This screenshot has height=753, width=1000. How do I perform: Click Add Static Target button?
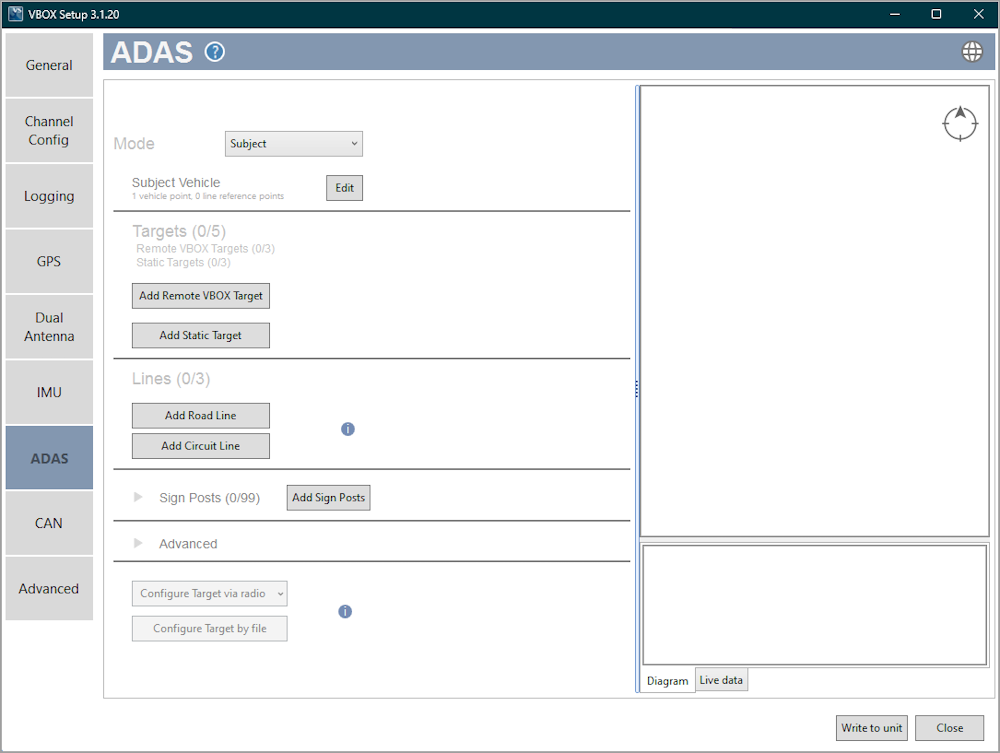click(201, 335)
